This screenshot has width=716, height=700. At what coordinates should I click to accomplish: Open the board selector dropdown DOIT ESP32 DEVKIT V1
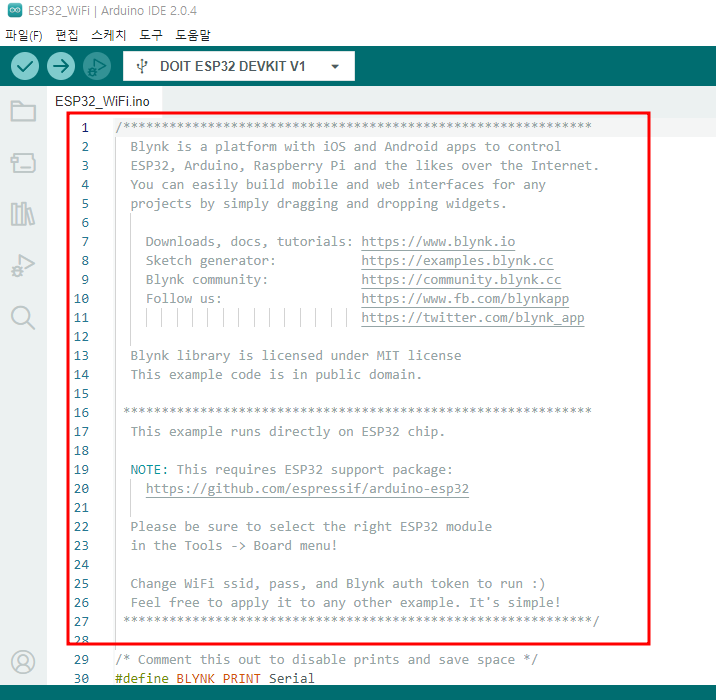[239, 66]
